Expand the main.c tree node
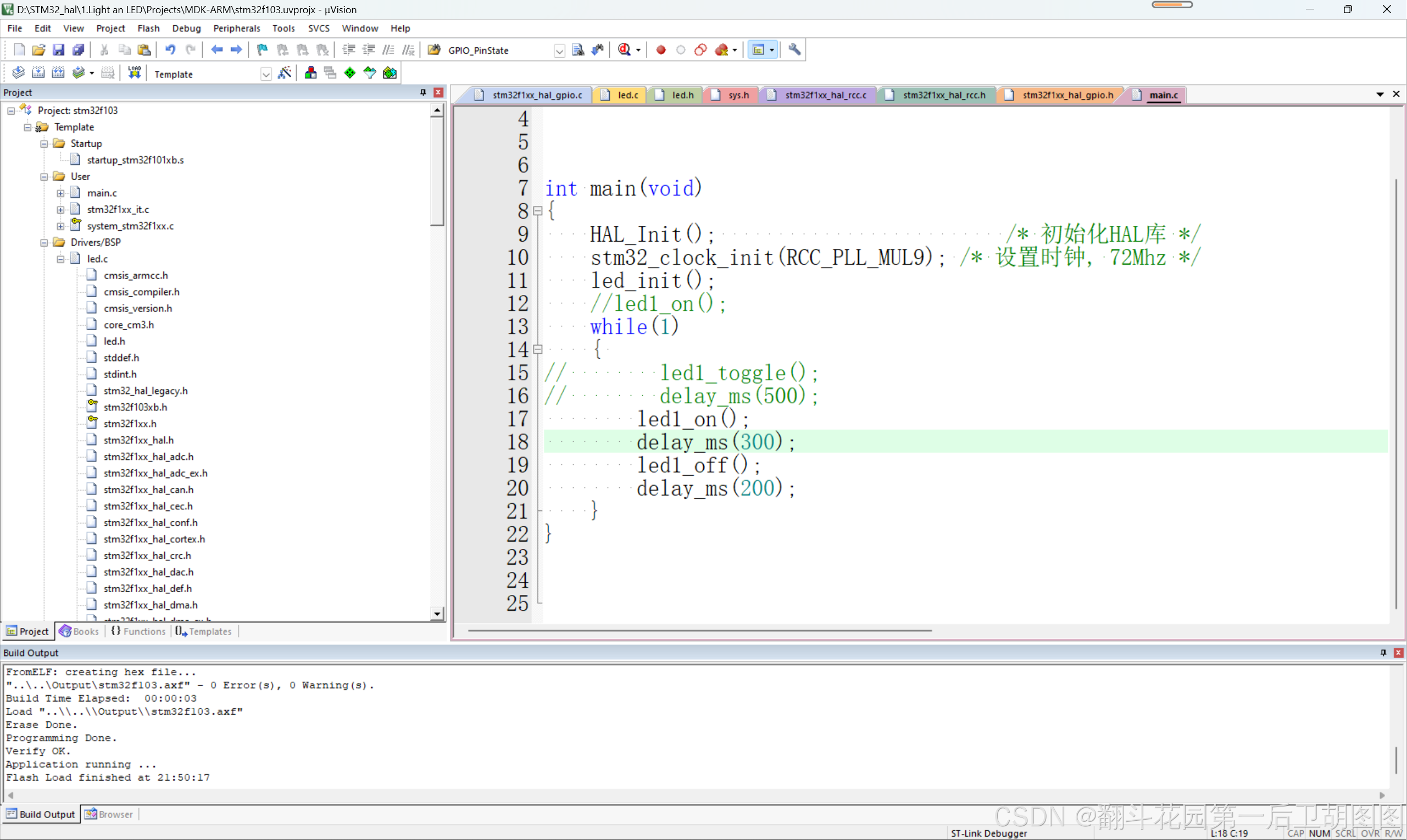This screenshot has height=840, width=1407. coord(60,193)
